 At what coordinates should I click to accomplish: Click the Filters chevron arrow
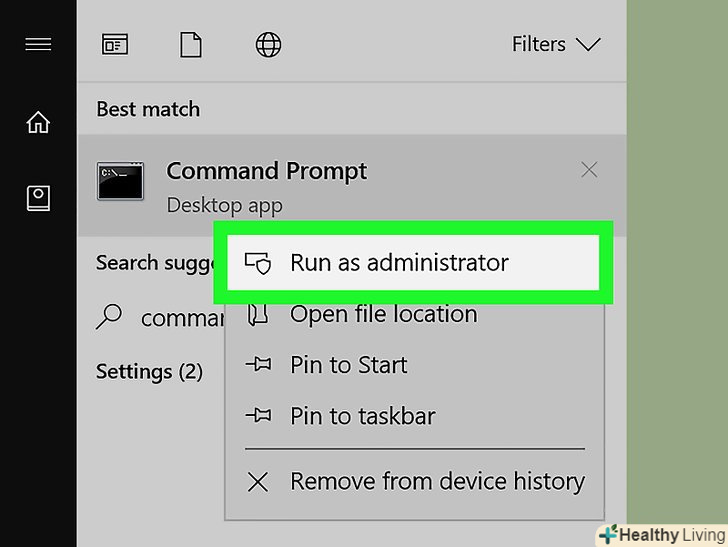tap(588, 44)
